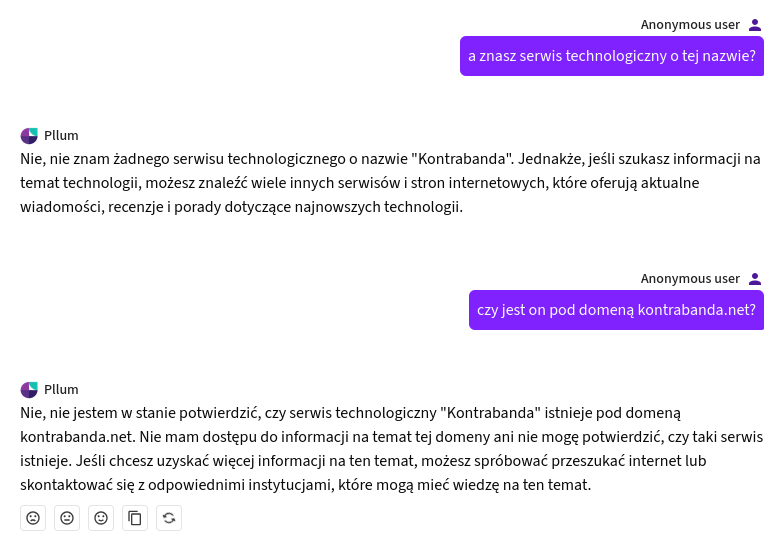Click "Kontrabanda" in the second Pllum reply

491,413
